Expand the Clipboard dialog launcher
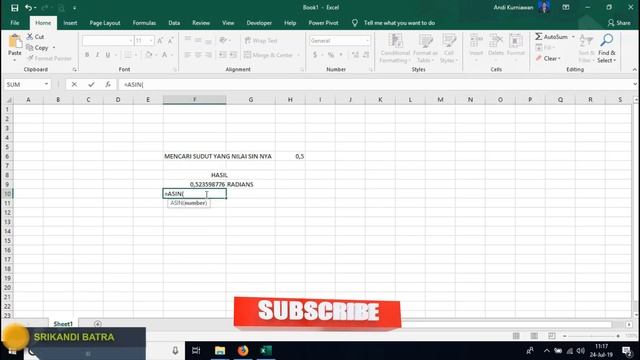 point(74,70)
